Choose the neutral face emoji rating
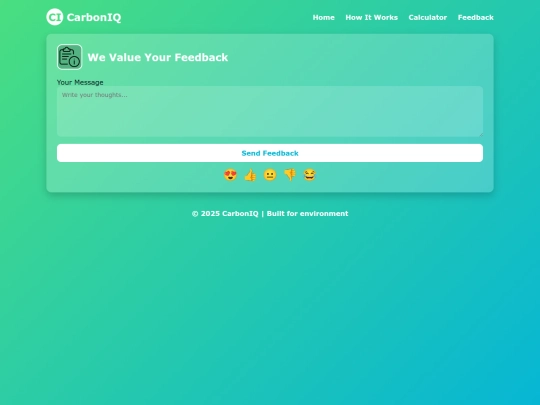The image size is (540, 405). coord(270,175)
